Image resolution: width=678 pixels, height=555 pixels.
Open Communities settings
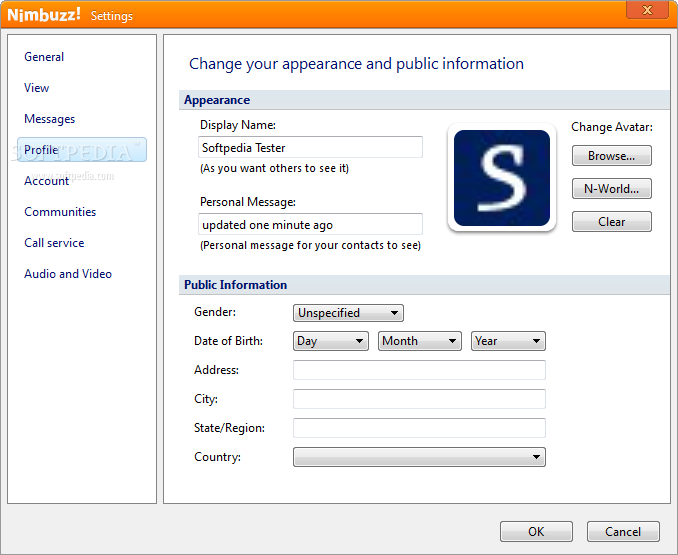(60, 212)
